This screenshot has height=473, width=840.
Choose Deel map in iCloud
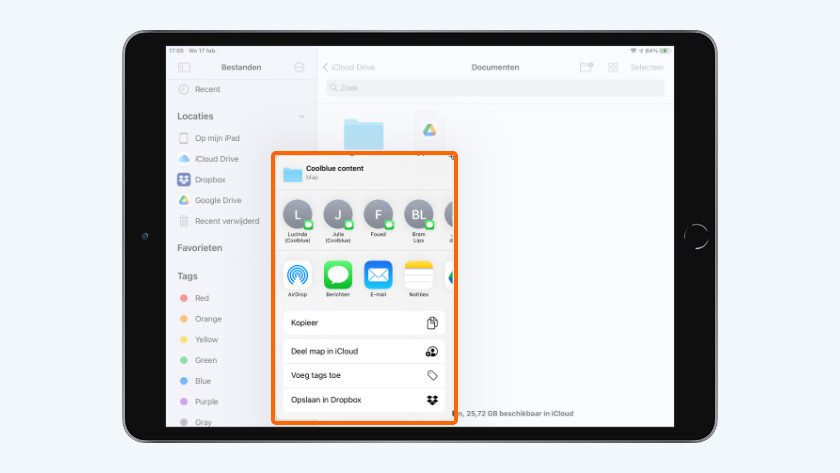tap(364, 351)
